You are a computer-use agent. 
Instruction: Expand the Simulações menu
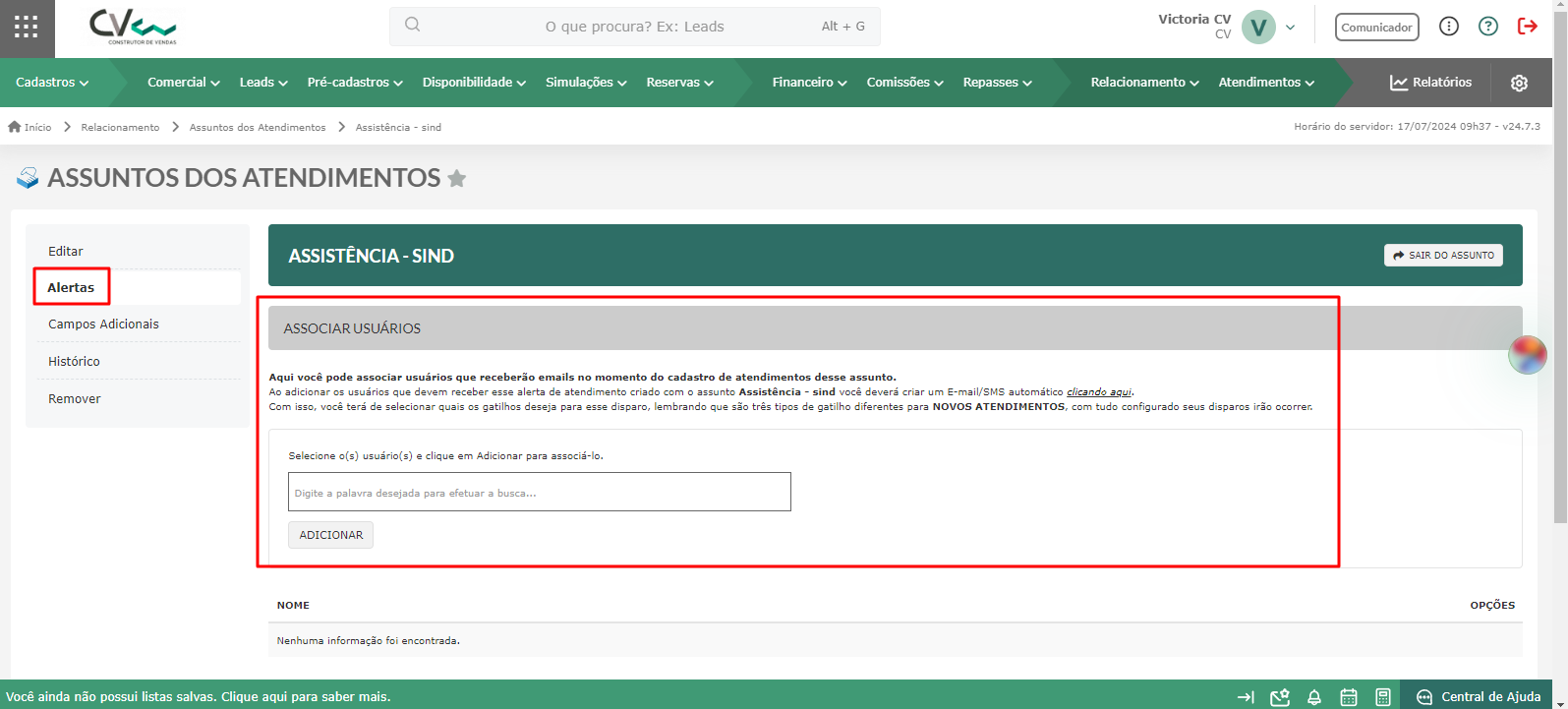tap(586, 83)
